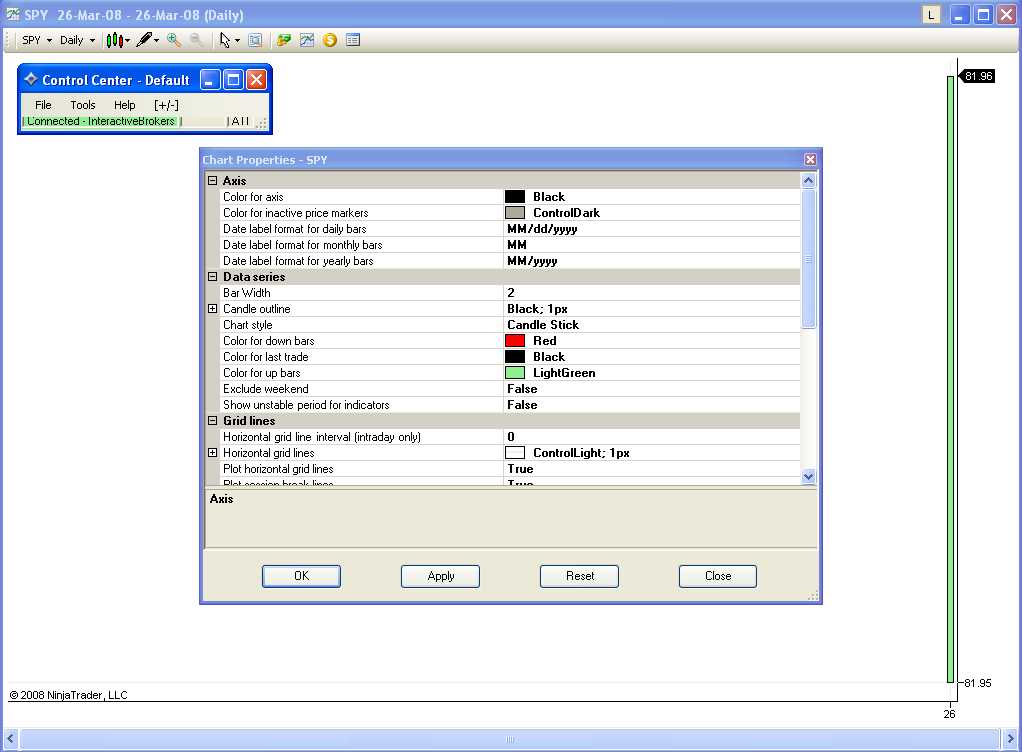
Task: Click the ControlDark inactive price markers swatch
Action: [x=515, y=212]
